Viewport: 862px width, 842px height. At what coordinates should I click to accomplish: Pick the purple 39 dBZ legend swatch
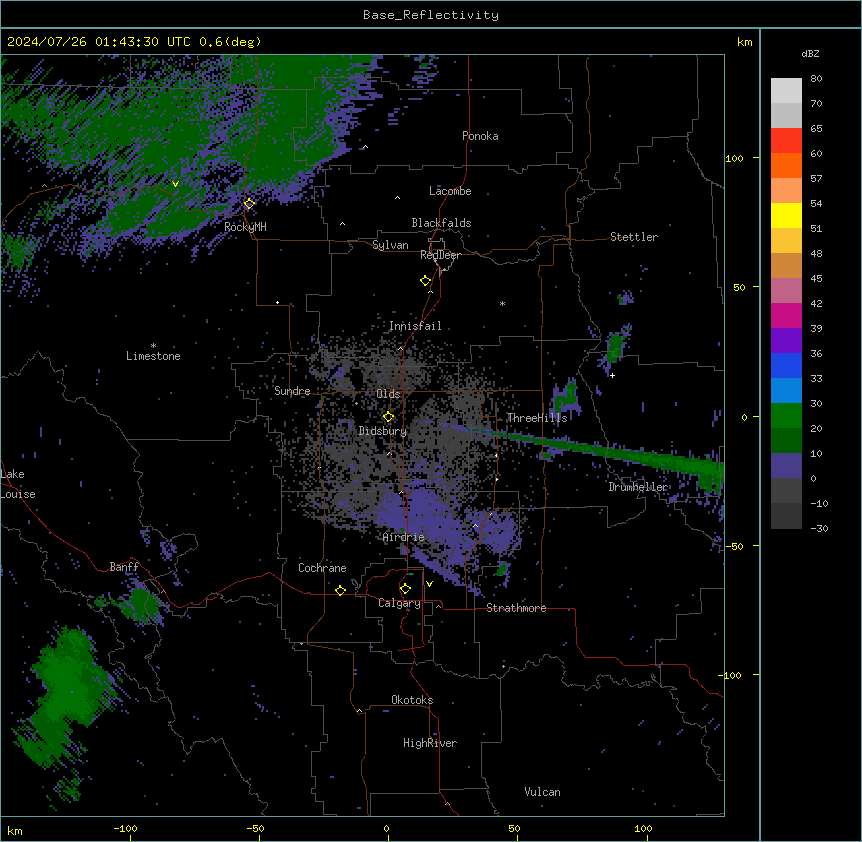click(786, 341)
